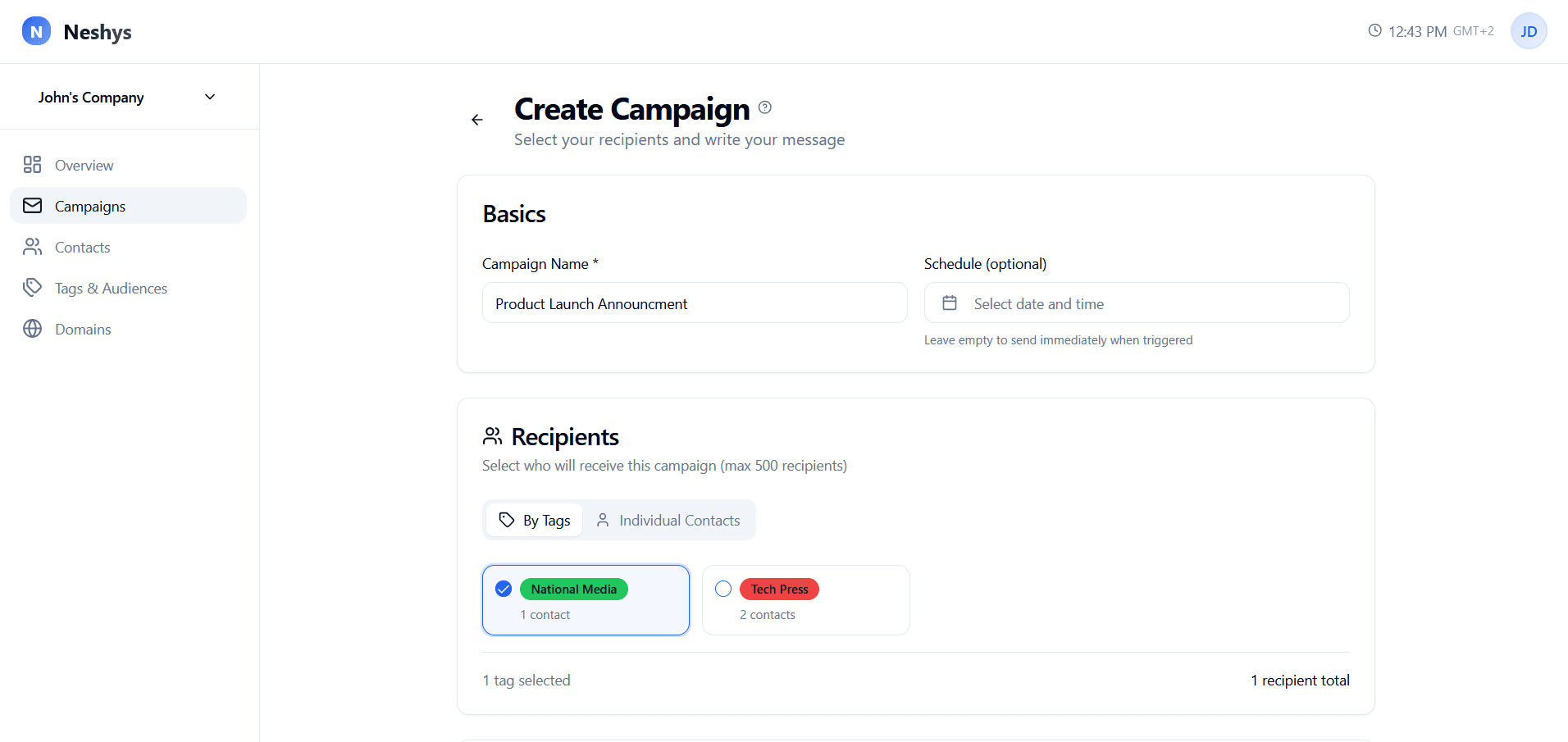
Task: Select the Tech Press tag radio circle
Action: [723, 589]
